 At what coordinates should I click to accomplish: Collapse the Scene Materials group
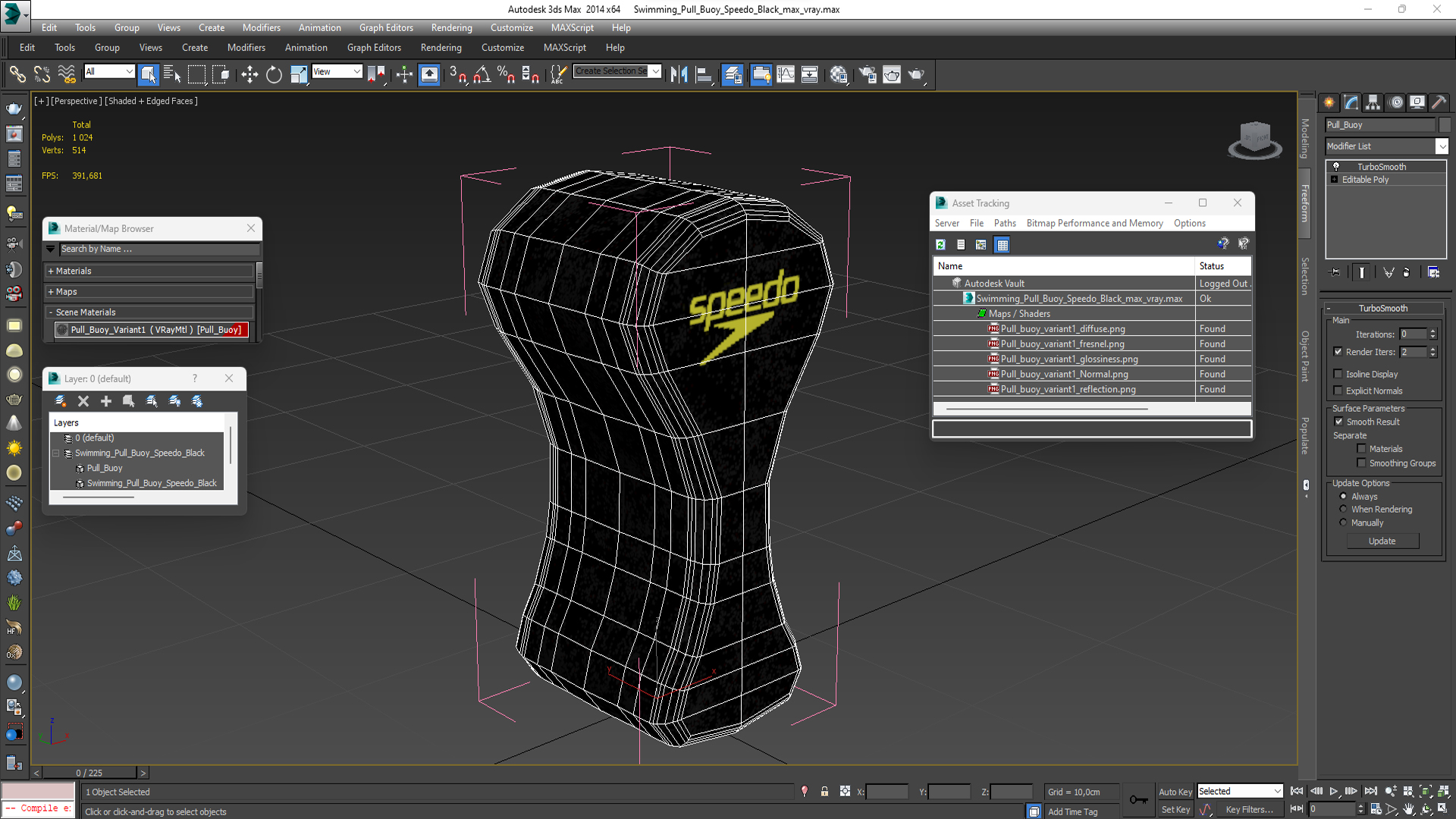pos(150,312)
